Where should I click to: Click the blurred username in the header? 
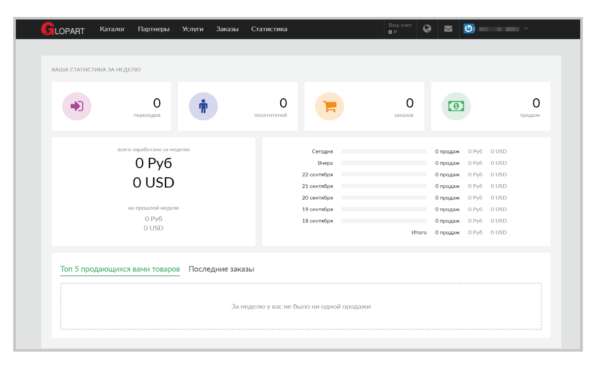click(x=499, y=29)
